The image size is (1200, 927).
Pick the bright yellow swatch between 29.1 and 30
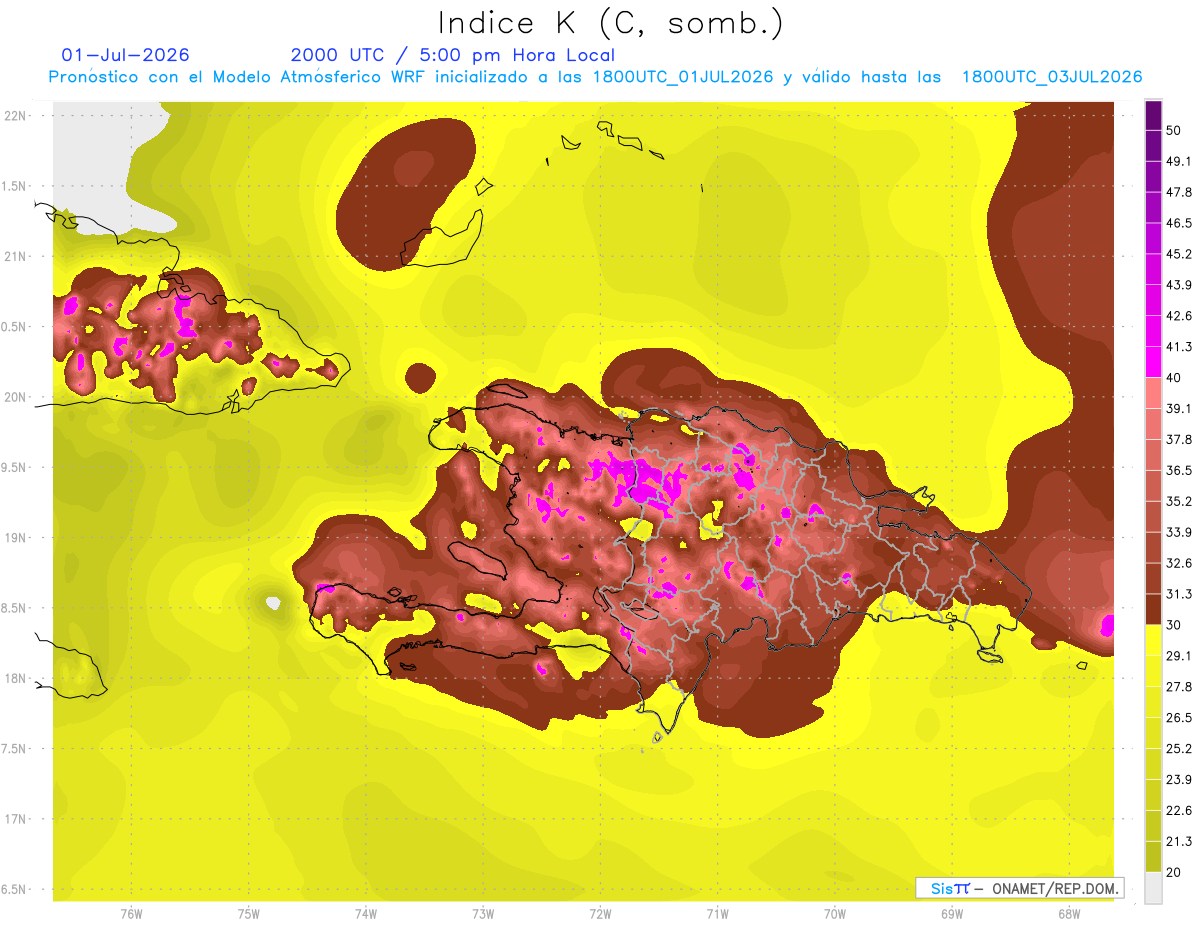(x=1153, y=640)
